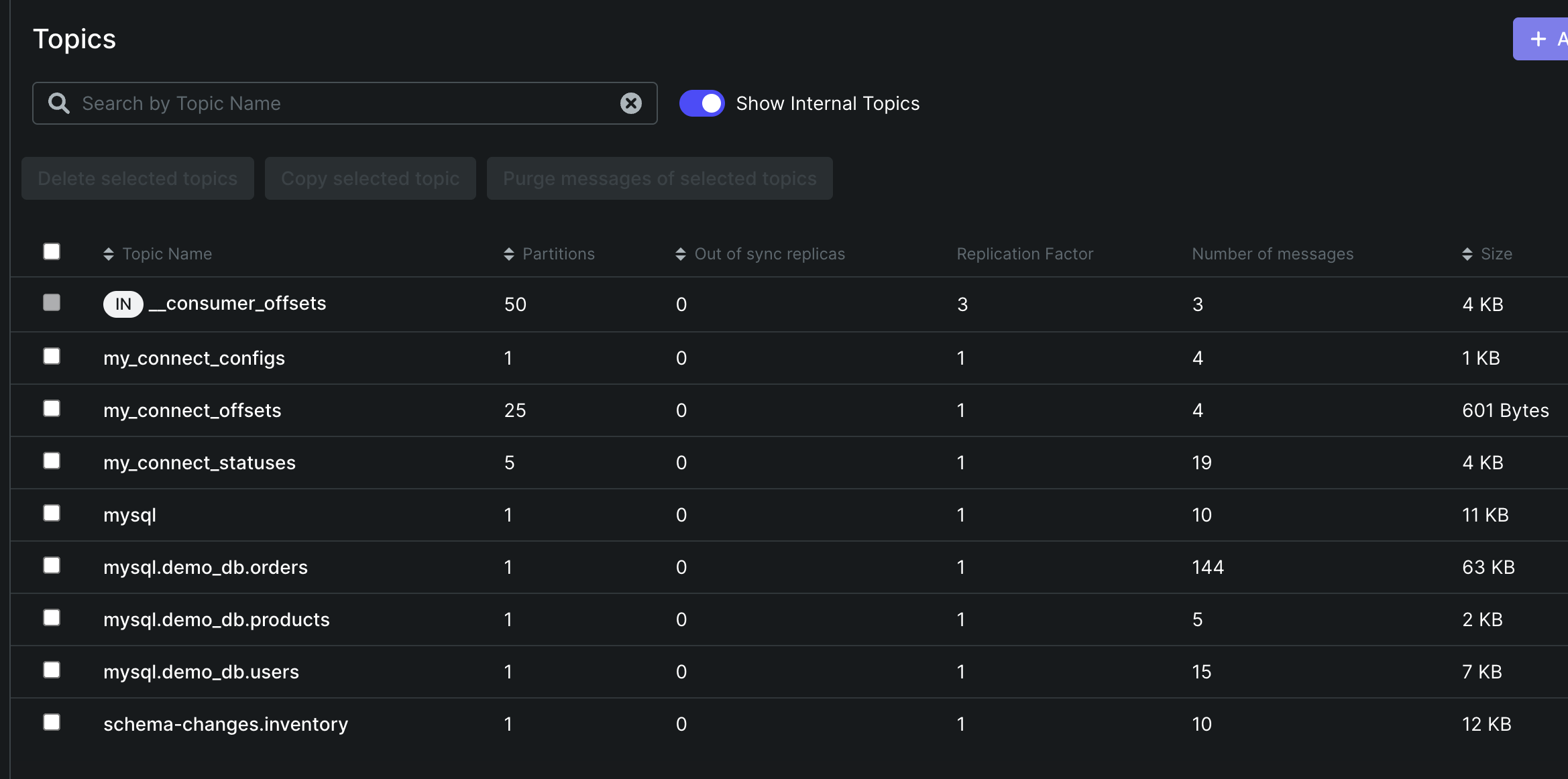Check the select-all topics checkbox

(x=52, y=251)
